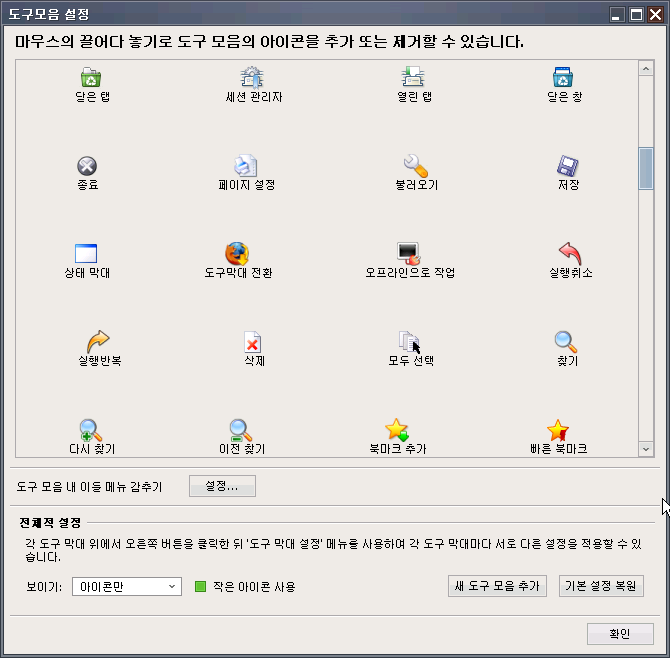The width and height of the screenshot is (670, 658).
Task: Click the 모두 선택 select all icon
Action: (x=410, y=342)
